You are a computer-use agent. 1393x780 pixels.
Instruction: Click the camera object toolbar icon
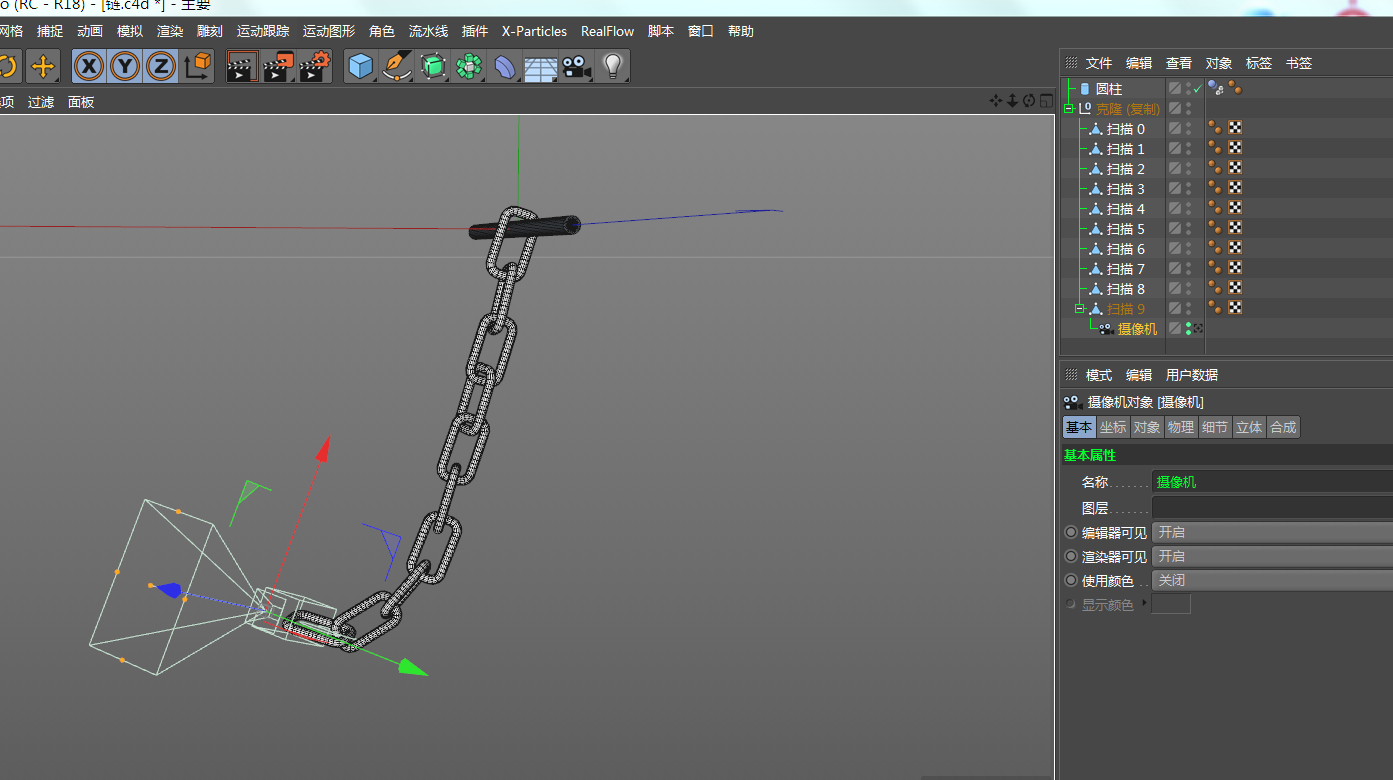click(x=575, y=67)
